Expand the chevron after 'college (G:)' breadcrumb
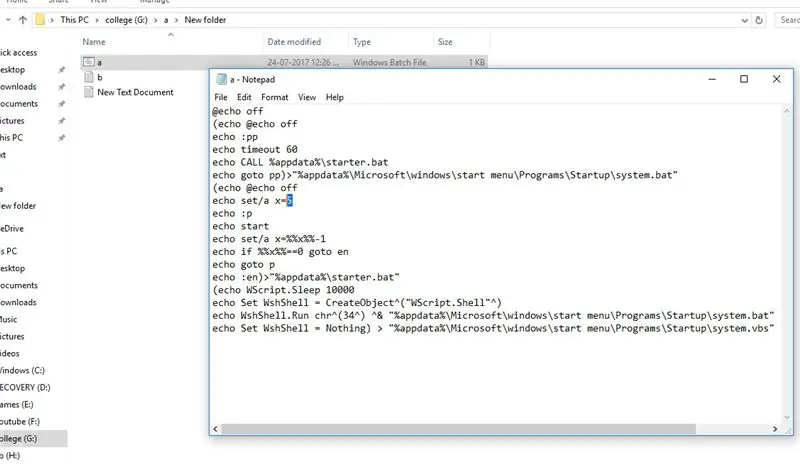 (156, 20)
